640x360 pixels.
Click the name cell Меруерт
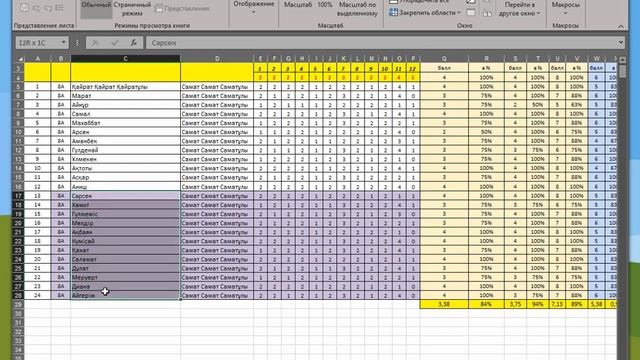pyautogui.click(x=125, y=277)
